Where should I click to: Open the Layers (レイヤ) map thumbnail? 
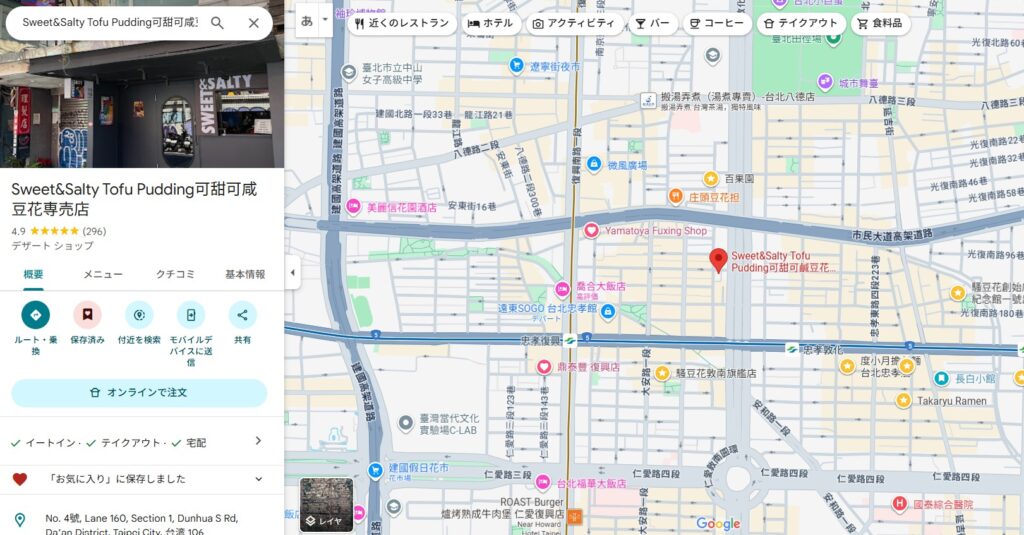pyautogui.click(x=326, y=504)
